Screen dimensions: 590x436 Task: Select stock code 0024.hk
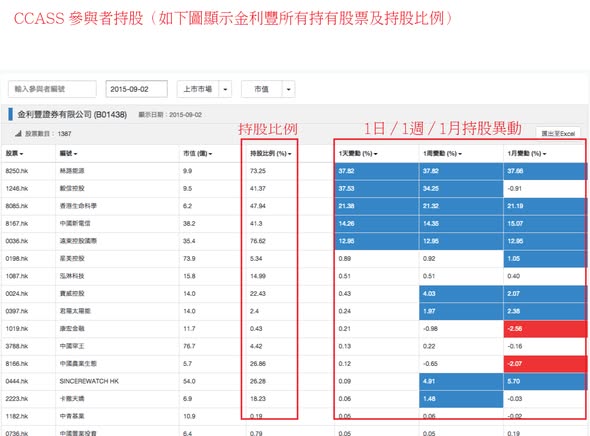(17, 293)
